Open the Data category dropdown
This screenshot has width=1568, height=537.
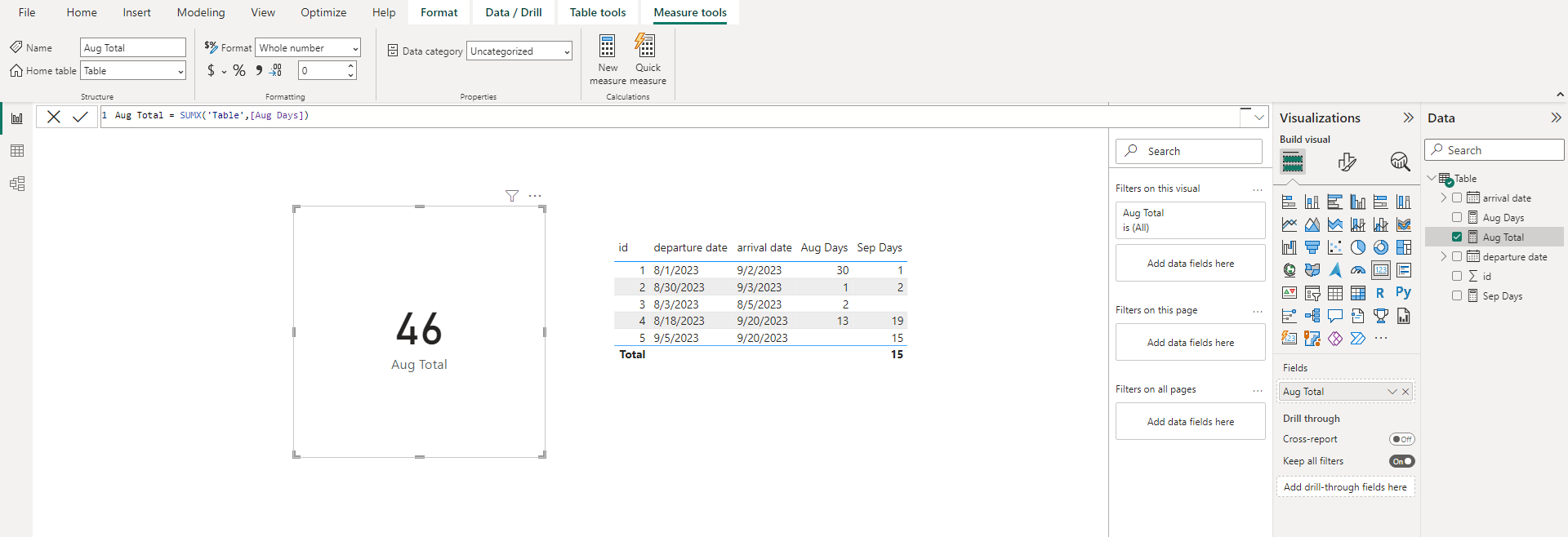(x=519, y=51)
